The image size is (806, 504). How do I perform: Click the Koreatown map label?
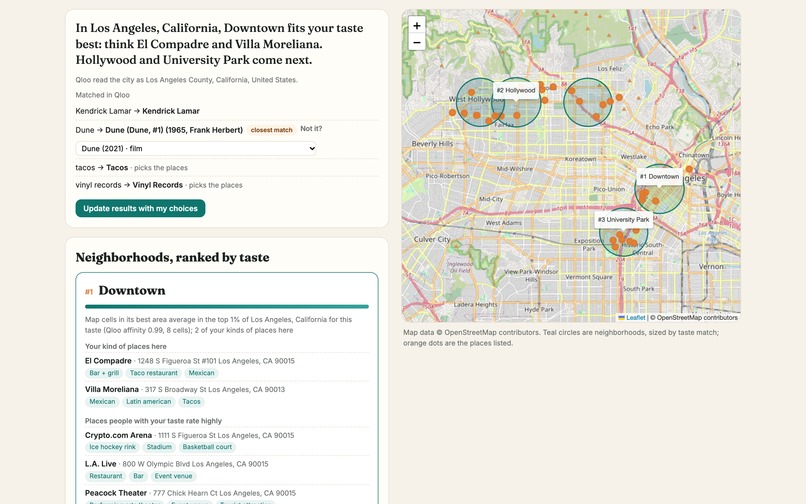580,159
